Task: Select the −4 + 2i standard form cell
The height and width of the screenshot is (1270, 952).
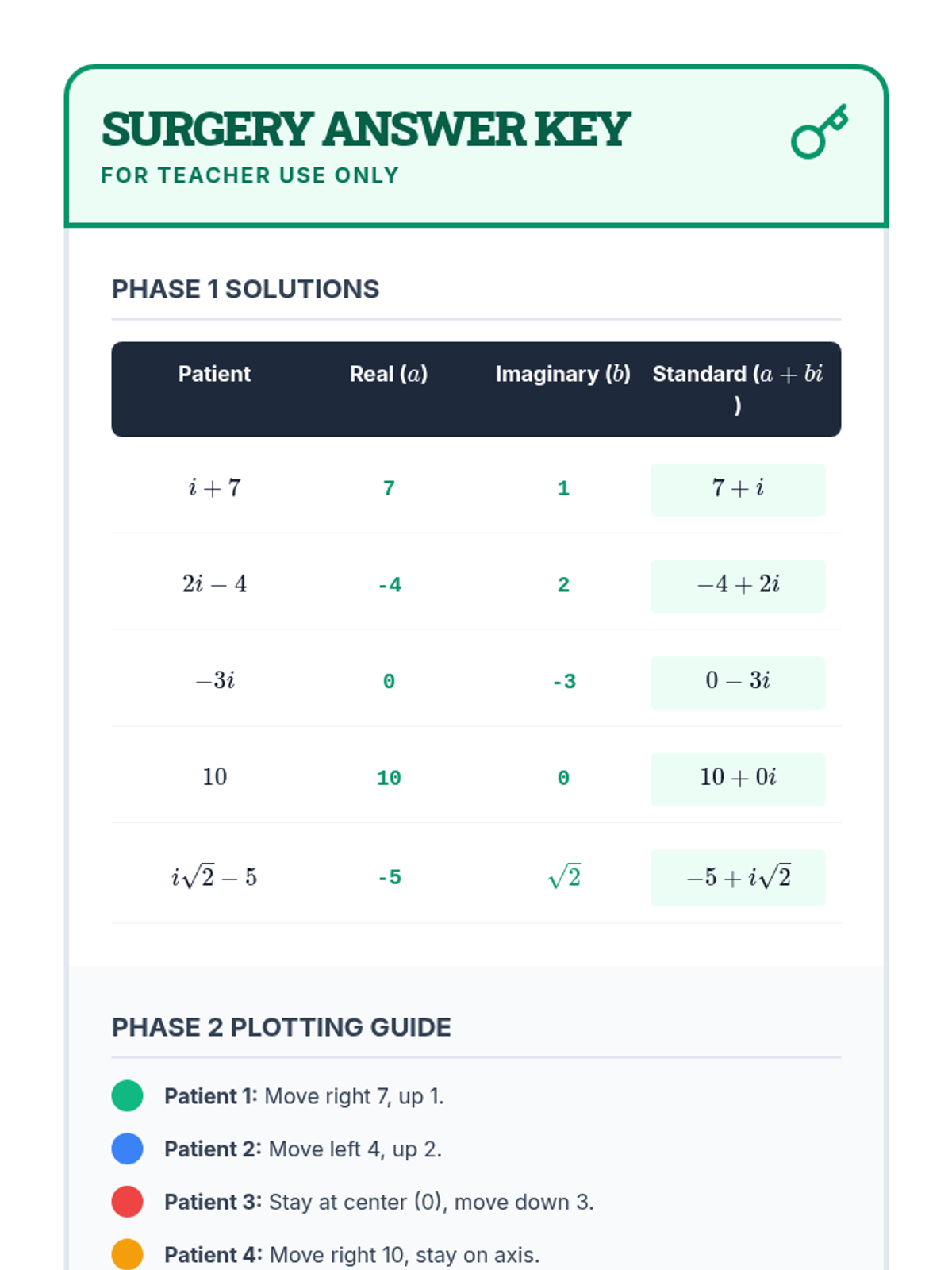Action: point(737,586)
